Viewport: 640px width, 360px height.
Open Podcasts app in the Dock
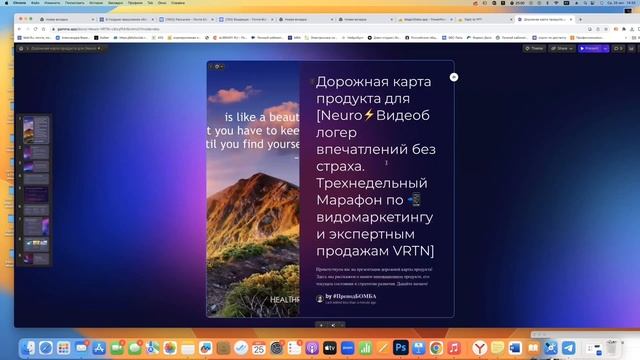pos(312,348)
